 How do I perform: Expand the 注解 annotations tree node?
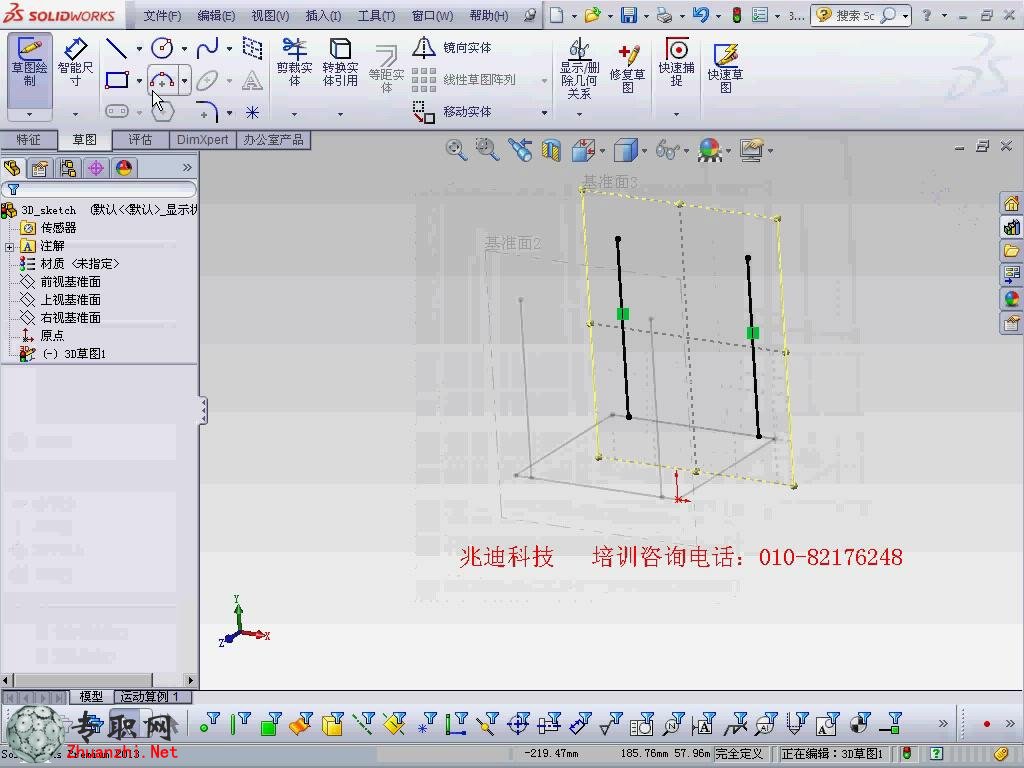pyautogui.click(x=9, y=247)
